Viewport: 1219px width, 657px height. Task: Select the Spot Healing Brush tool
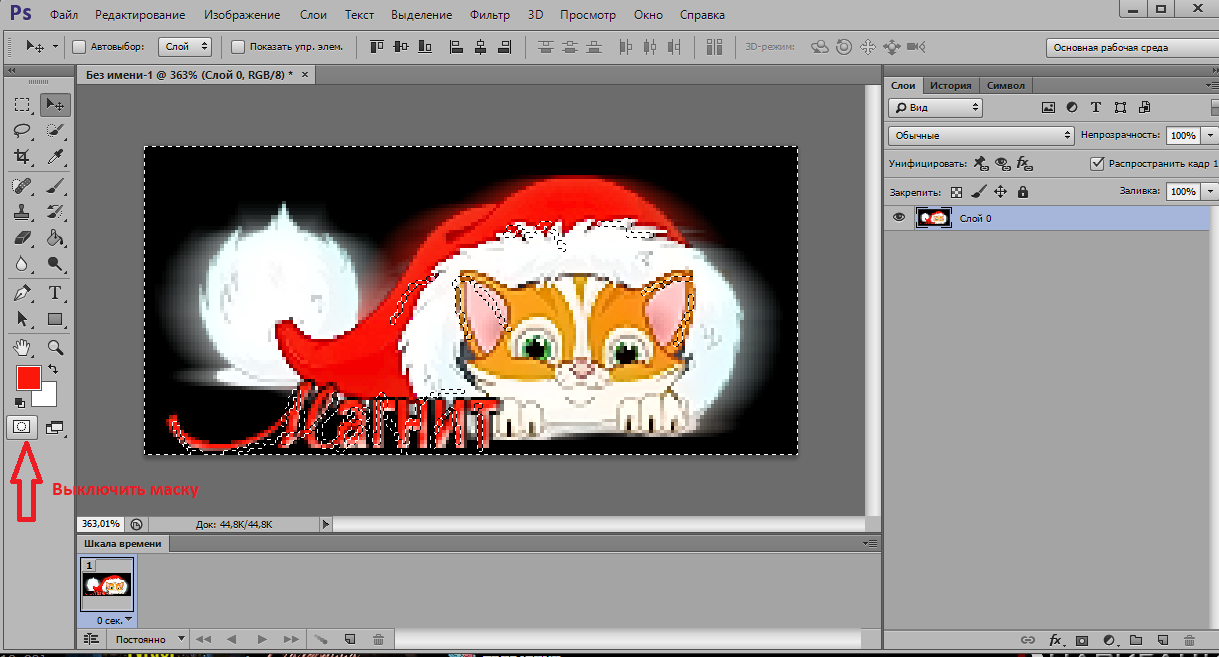[x=24, y=186]
